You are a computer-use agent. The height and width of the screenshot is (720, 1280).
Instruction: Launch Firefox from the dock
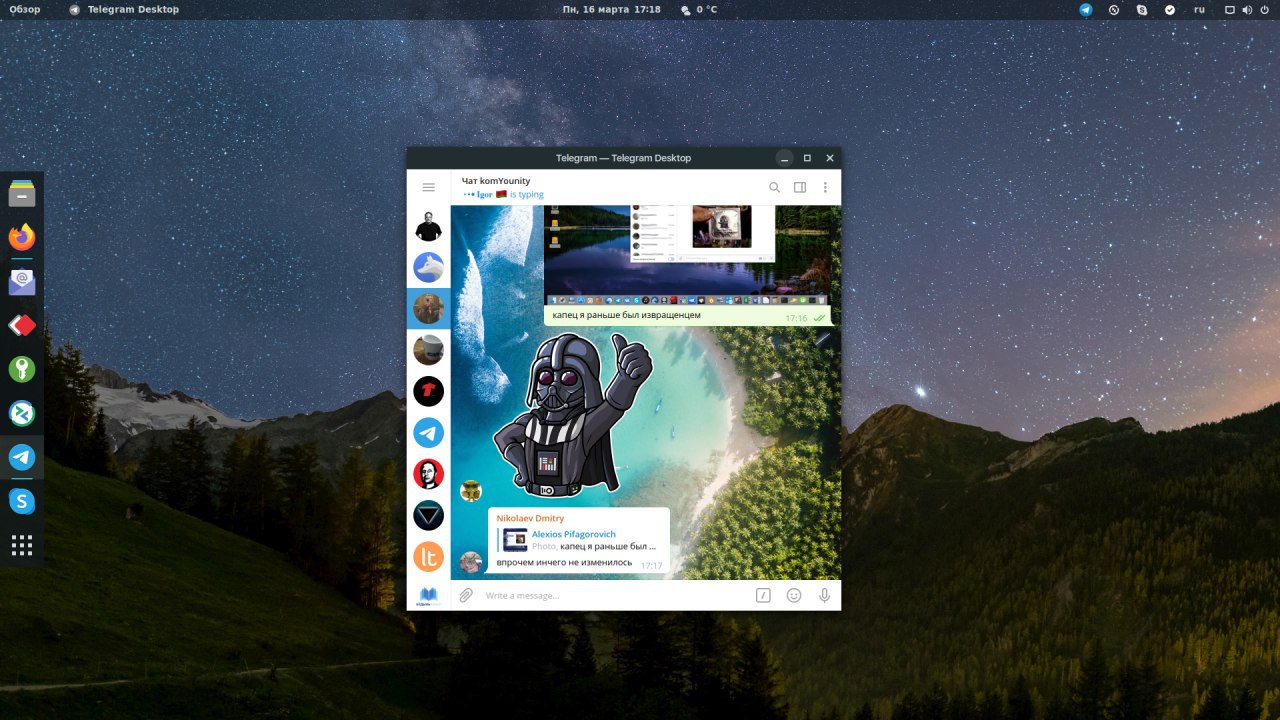coord(22,237)
